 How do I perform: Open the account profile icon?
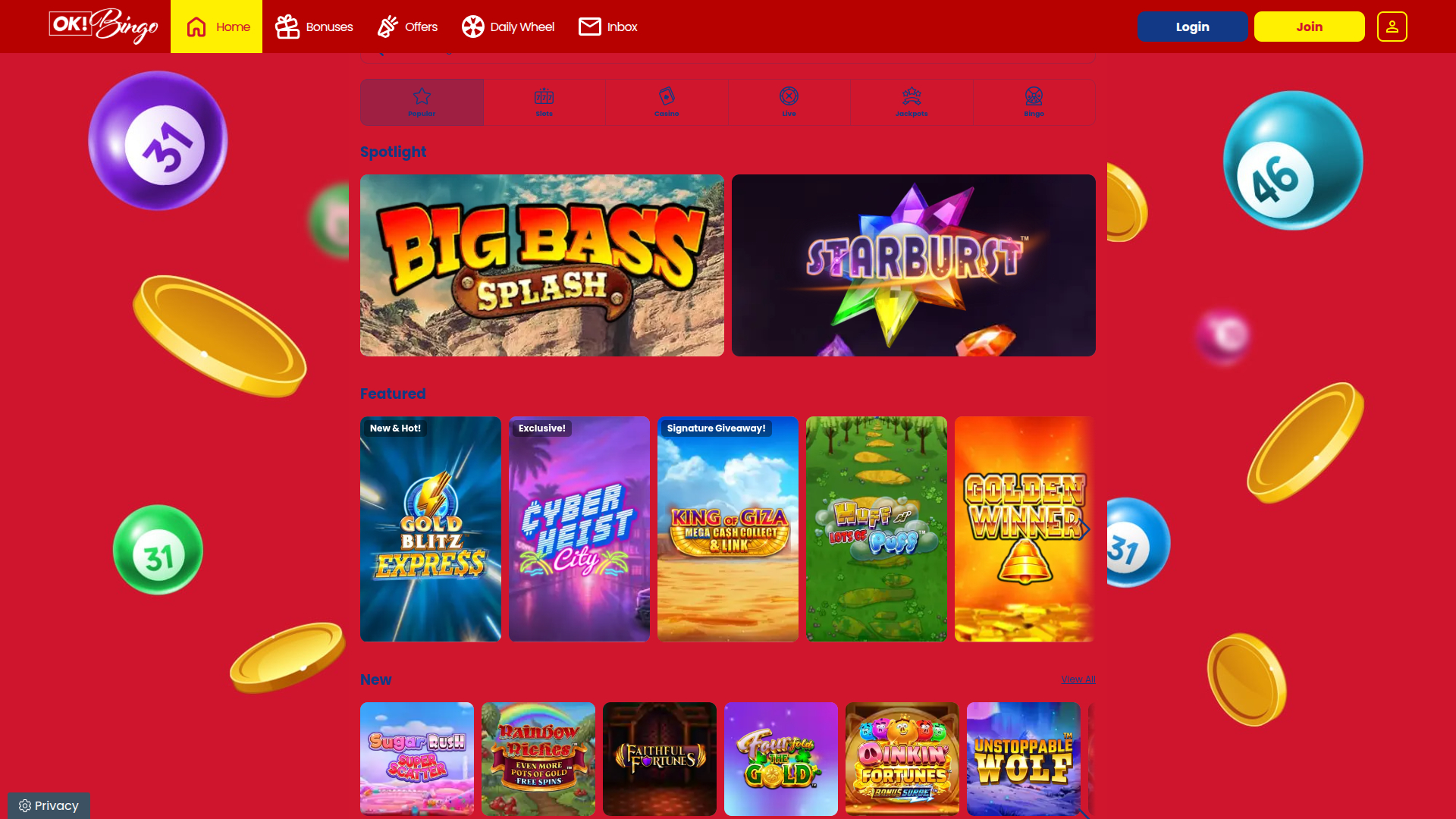point(1392,26)
